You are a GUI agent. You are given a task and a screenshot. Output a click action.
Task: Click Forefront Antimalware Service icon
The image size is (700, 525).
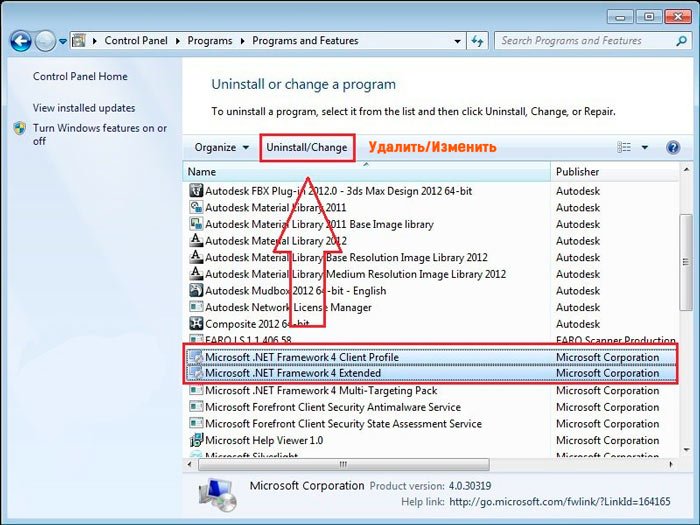point(196,407)
